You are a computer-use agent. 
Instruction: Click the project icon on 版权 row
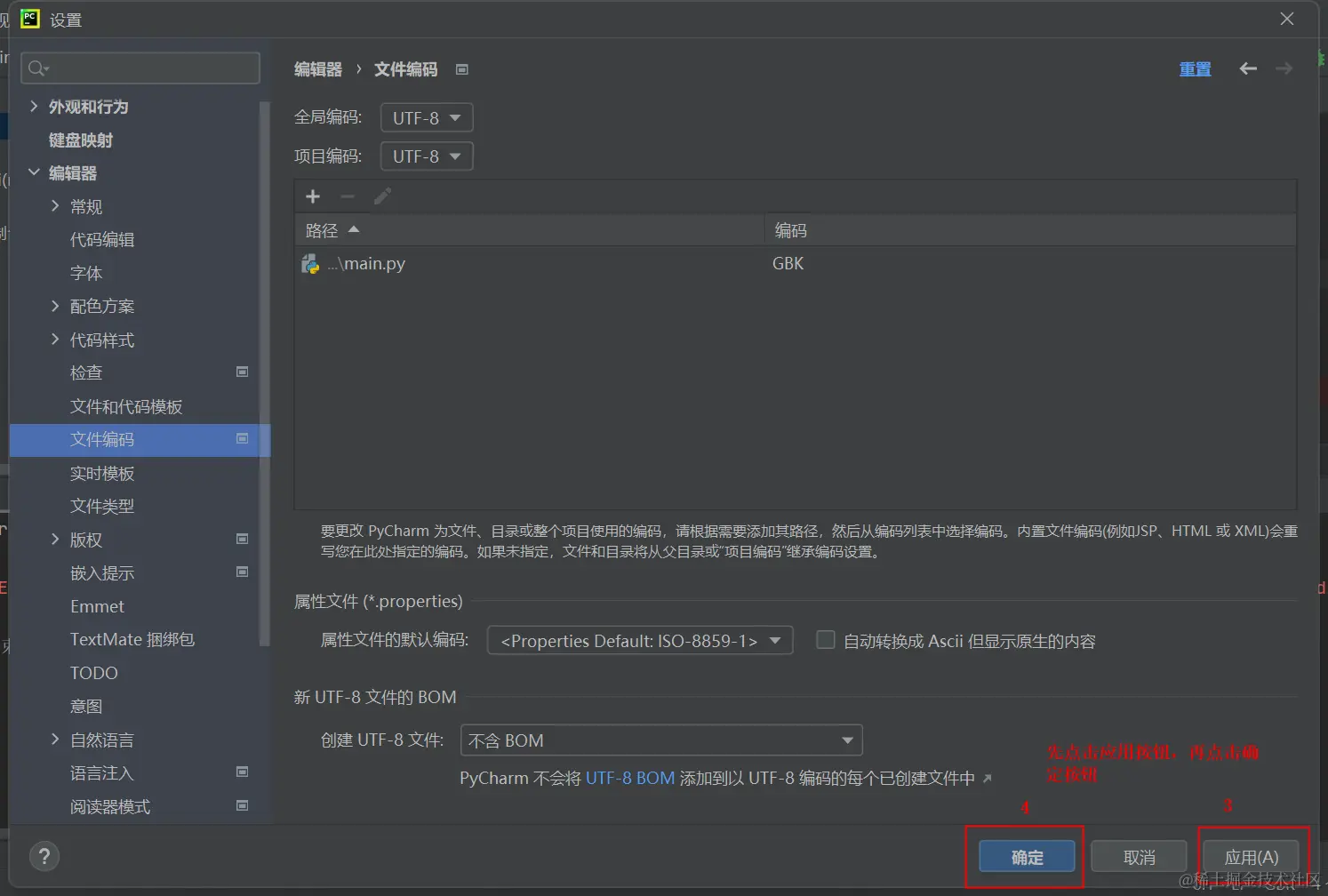click(242, 539)
